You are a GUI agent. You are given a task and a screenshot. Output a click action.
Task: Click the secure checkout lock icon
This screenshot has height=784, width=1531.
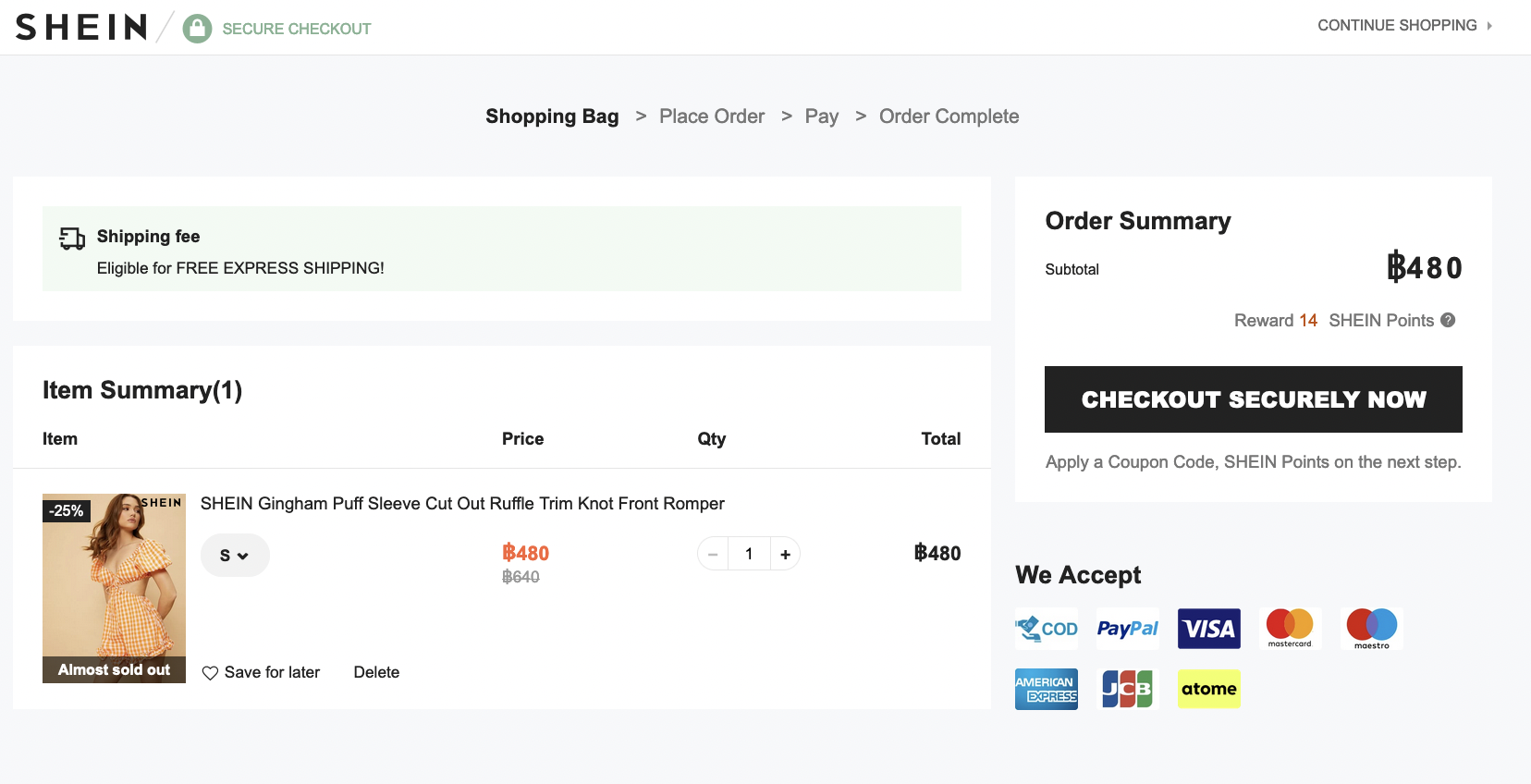click(x=197, y=29)
